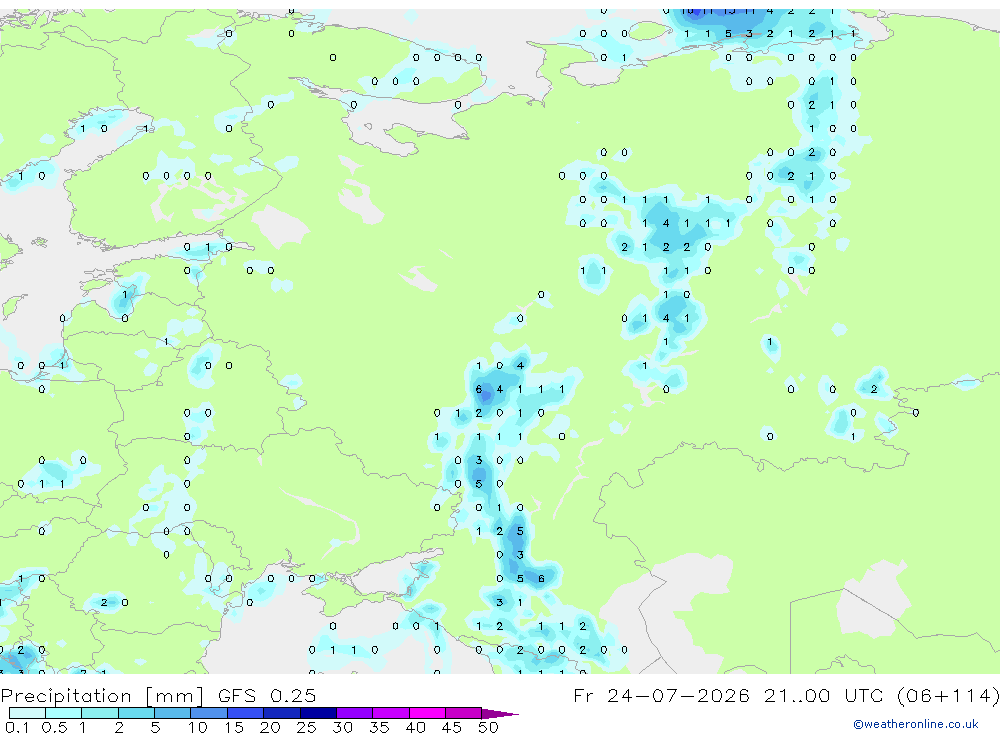This screenshot has height=733, width=1000.
Task: Select the "50" legend scale label
Action: coord(489,727)
